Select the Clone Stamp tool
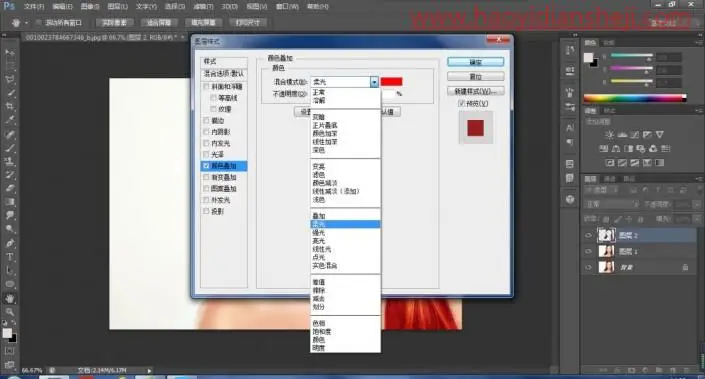This screenshot has width=705, height=379. click(x=10, y=161)
